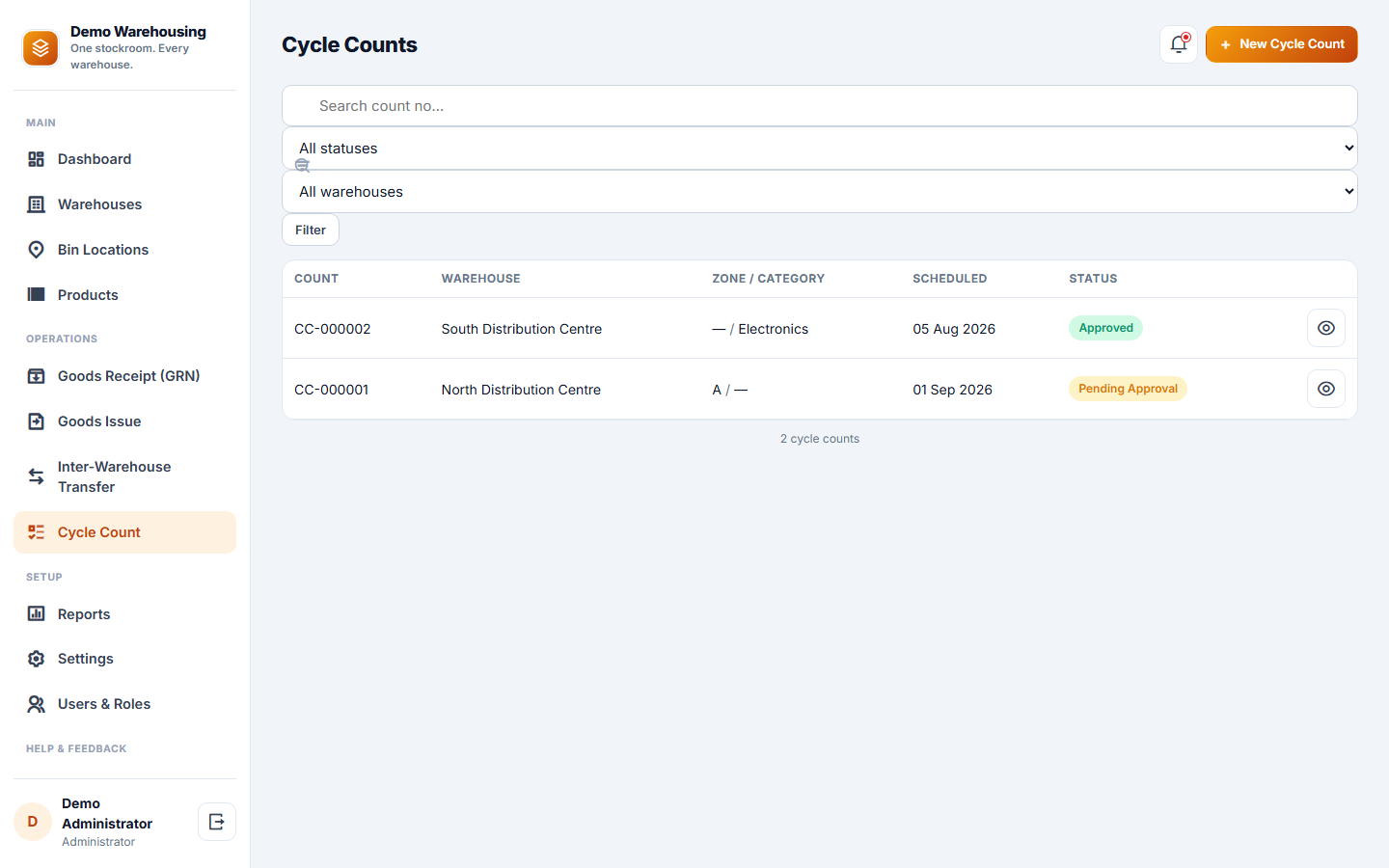This screenshot has height=868, width=1389.
Task: Create a New Cycle Count
Action: pos(1282,44)
